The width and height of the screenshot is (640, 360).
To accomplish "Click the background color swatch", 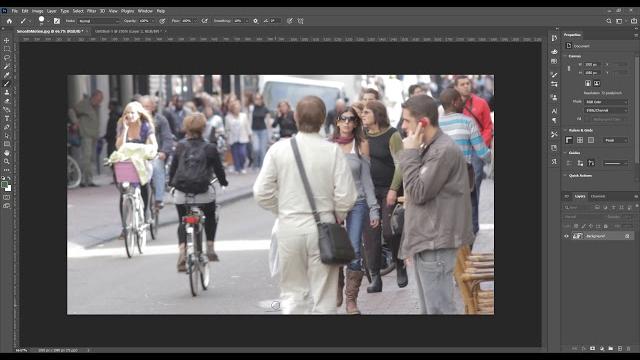I will coord(9,188).
